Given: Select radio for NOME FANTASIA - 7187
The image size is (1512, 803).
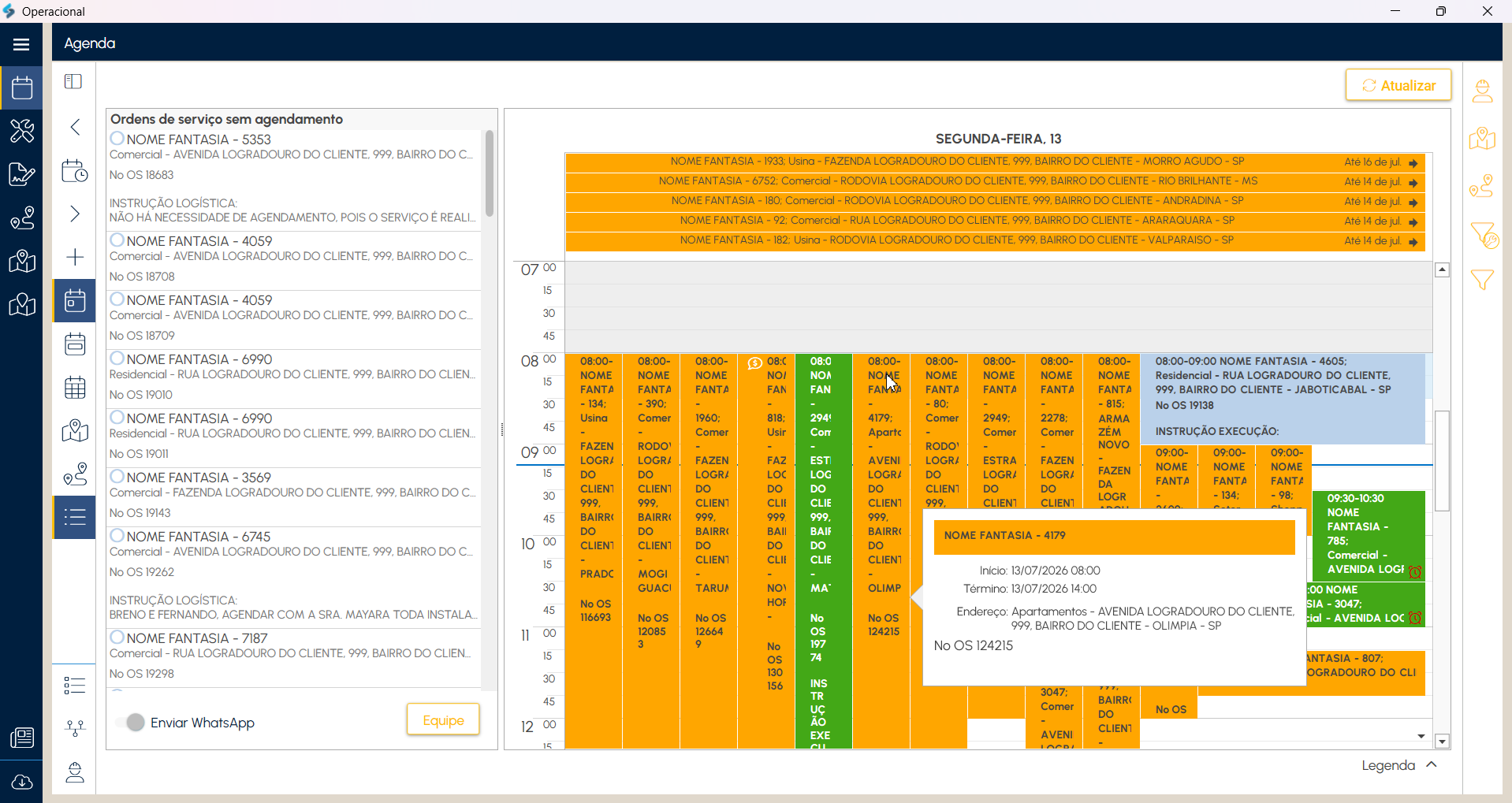Looking at the screenshot, I should tap(117, 638).
